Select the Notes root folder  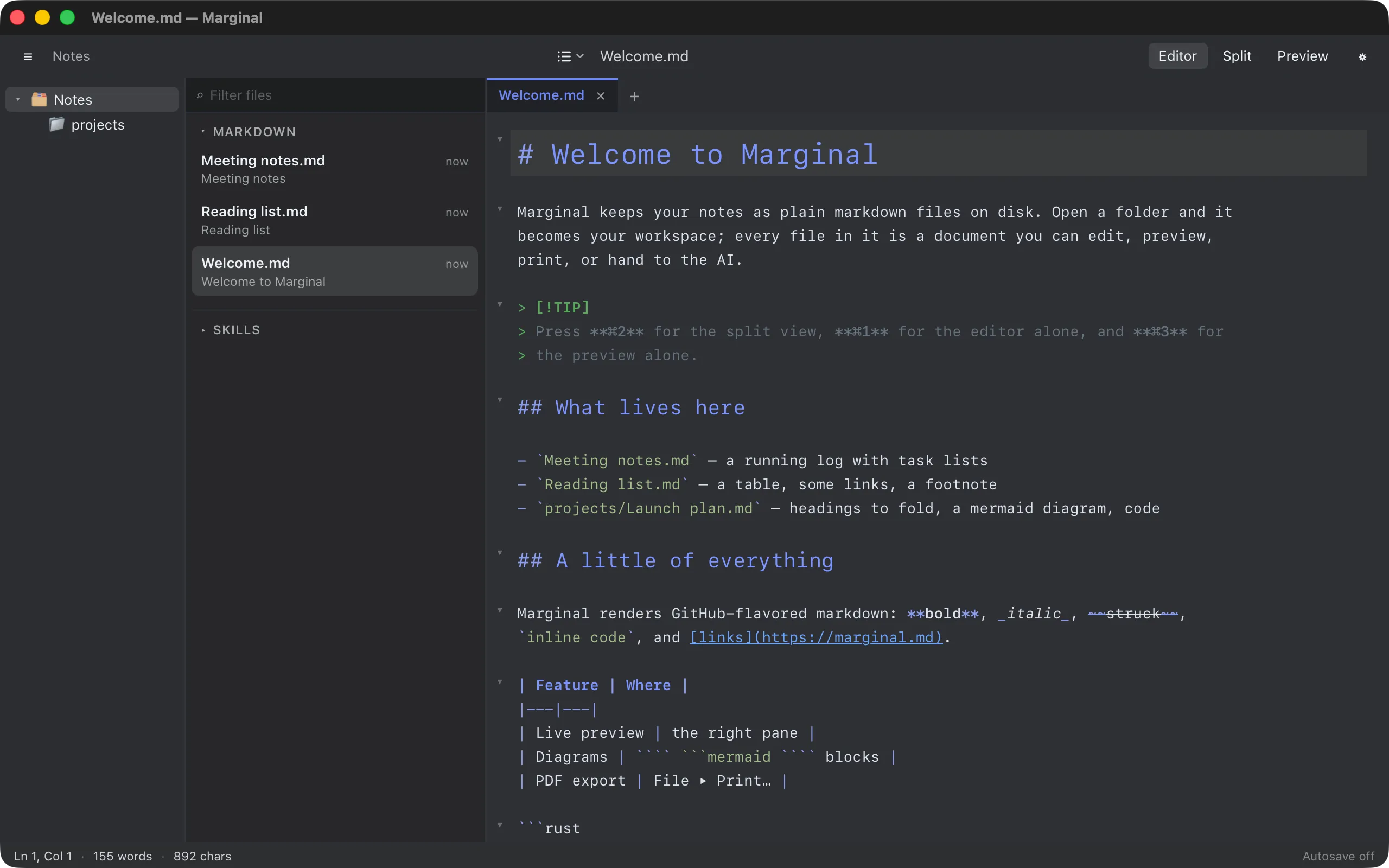[92, 99]
